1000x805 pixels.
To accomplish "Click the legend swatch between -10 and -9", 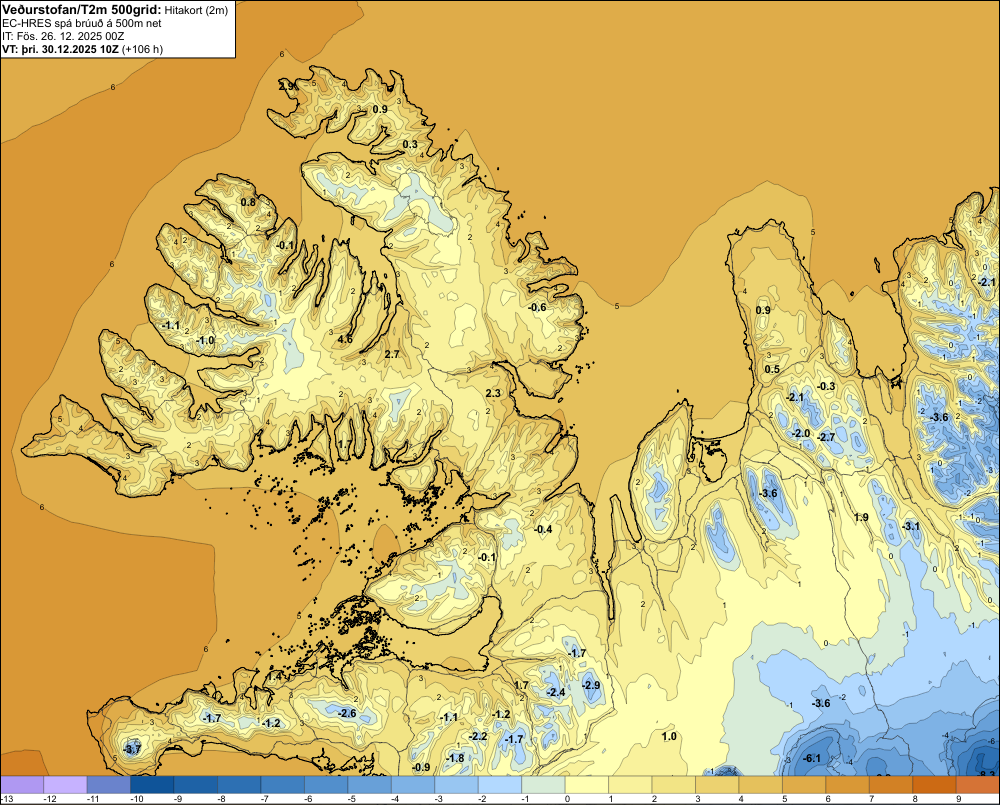I will point(152,784).
